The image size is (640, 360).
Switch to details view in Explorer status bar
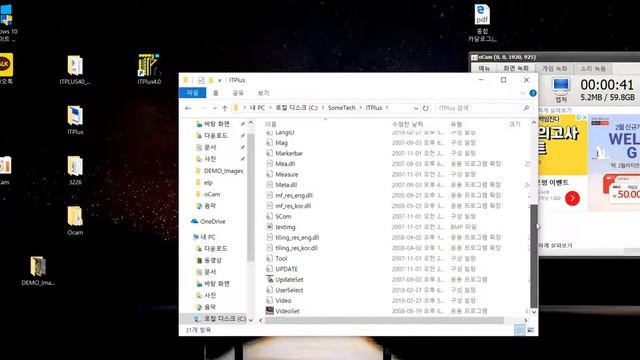pos(520,330)
